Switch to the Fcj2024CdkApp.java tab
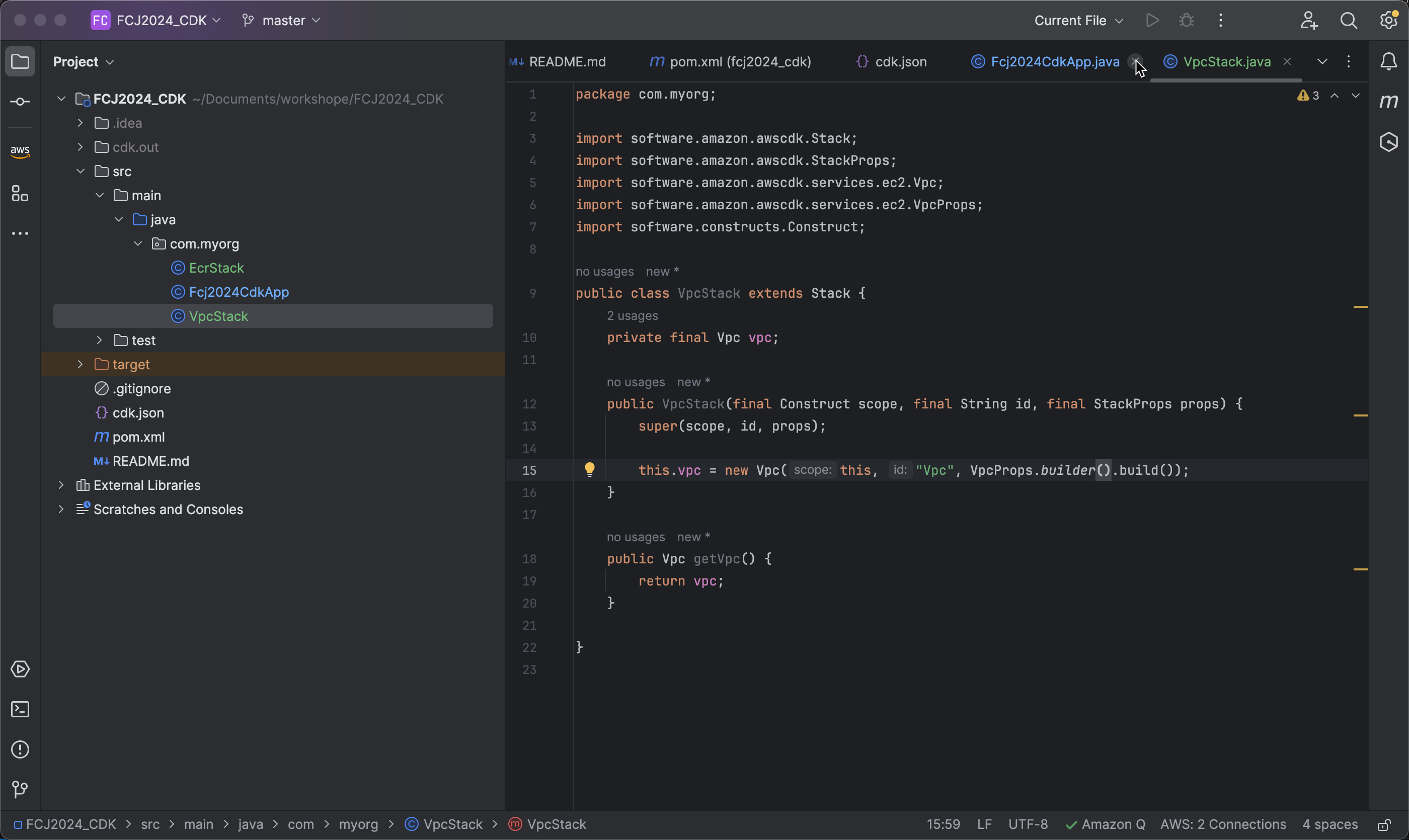1409x840 pixels. pos(1045,61)
